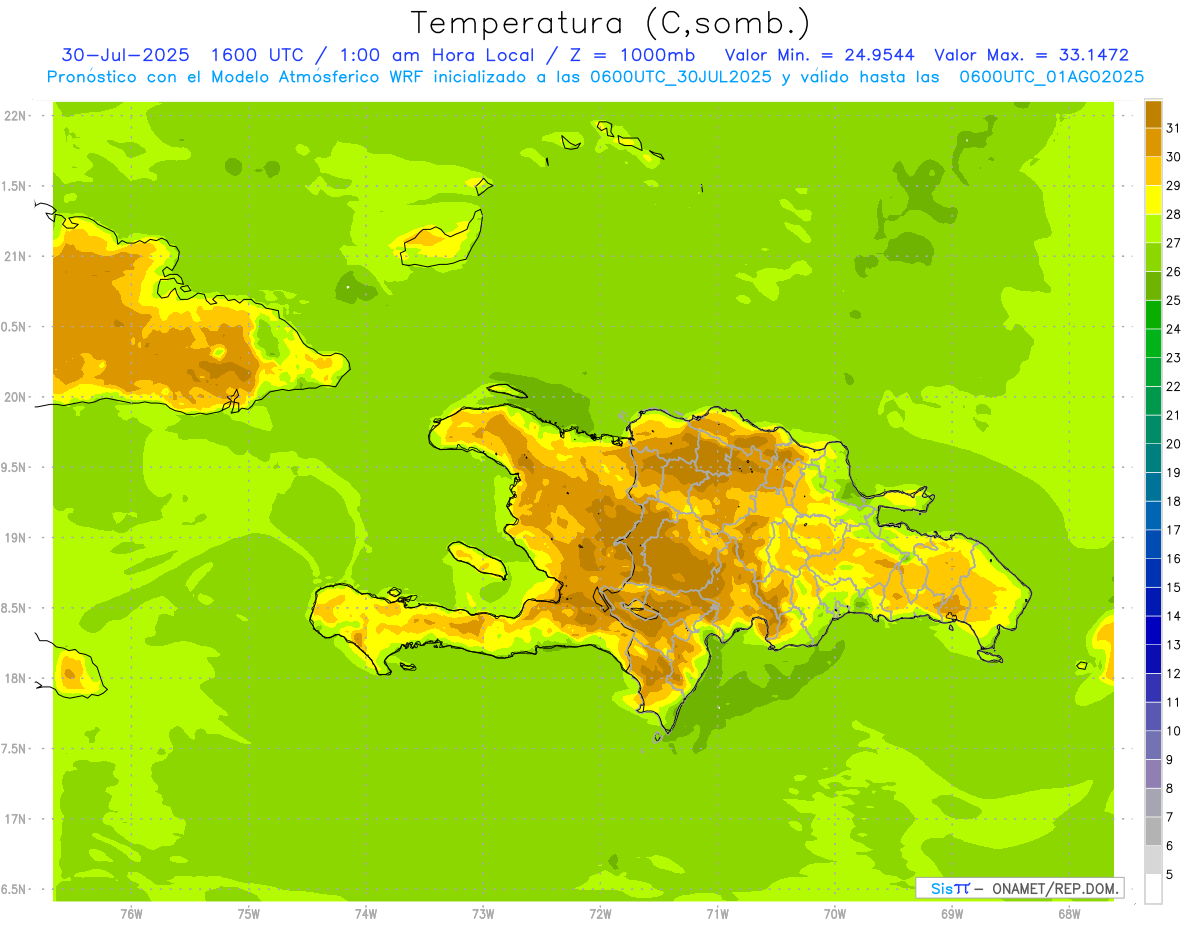Image resolution: width=1200 pixels, height=927 pixels.
Task: Click the legend value "20"
Action: 1173,444
